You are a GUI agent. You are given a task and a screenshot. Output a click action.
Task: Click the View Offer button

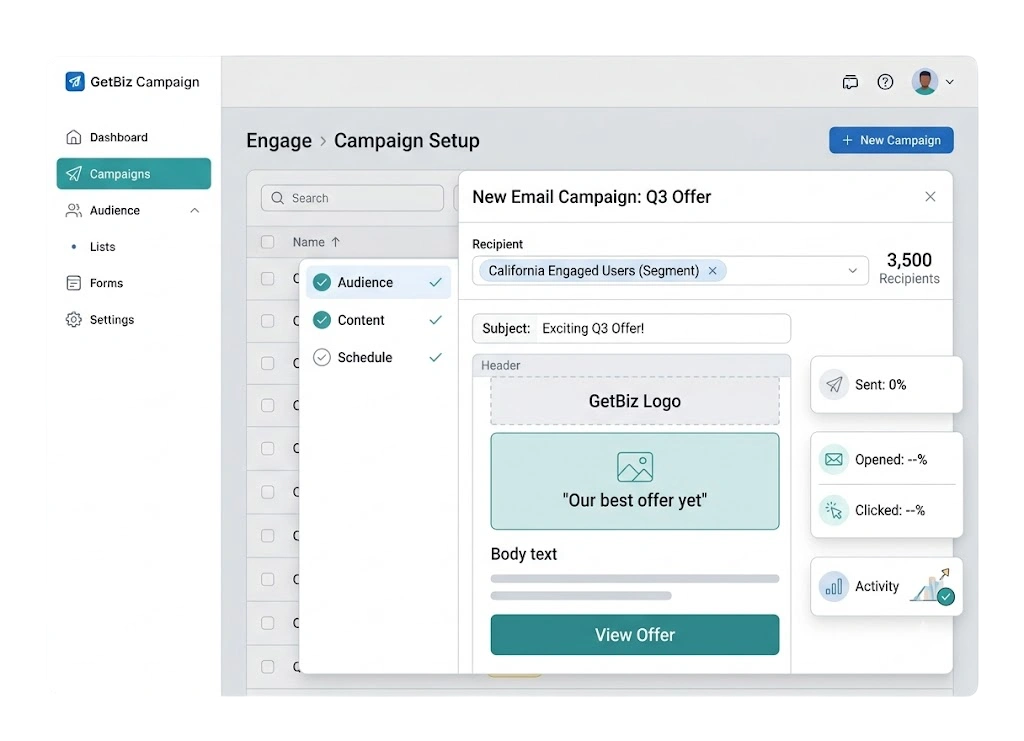pyautogui.click(x=635, y=635)
